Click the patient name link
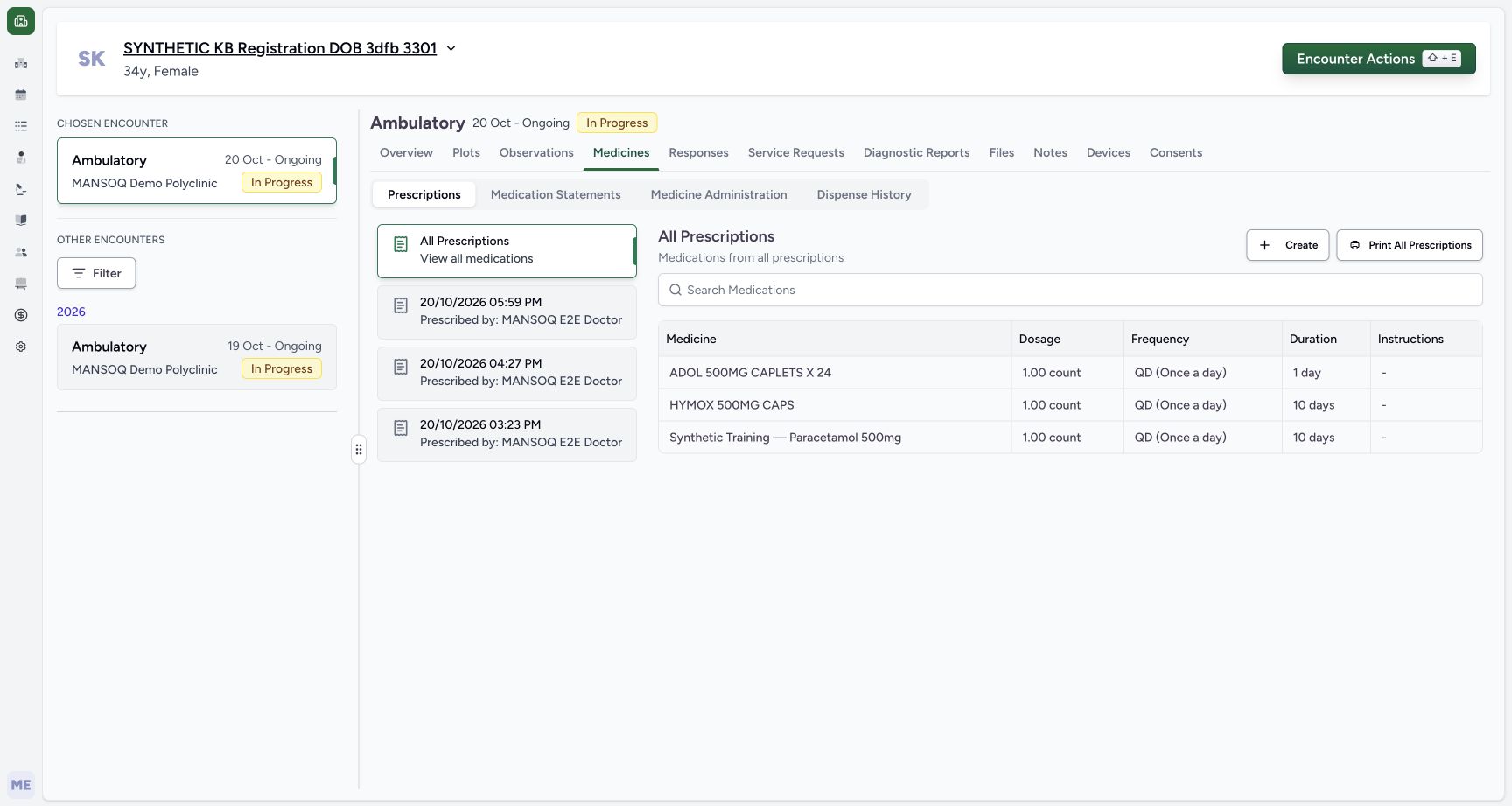The height and width of the screenshot is (806, 1512). click(280, 48)
